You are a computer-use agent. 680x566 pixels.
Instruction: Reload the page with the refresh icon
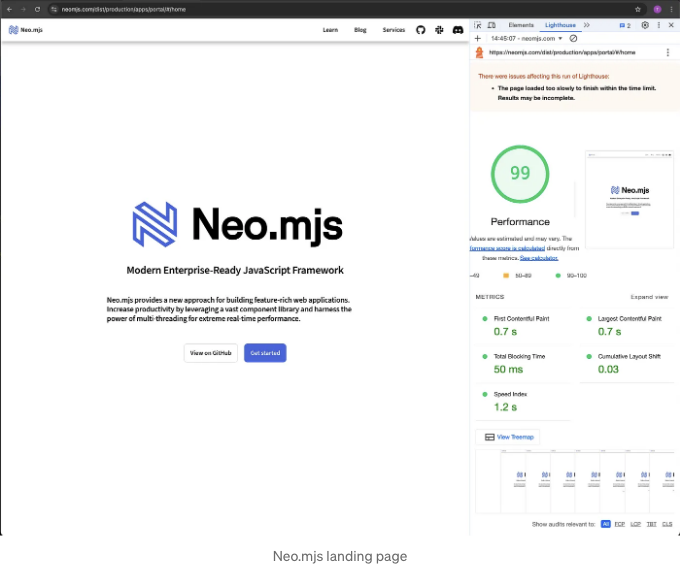click(x=37, y=9)
